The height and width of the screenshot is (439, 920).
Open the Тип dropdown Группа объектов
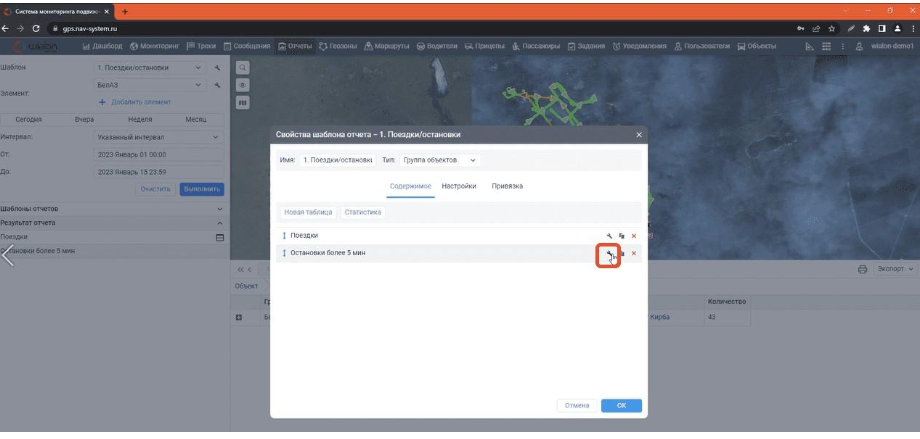439,160
